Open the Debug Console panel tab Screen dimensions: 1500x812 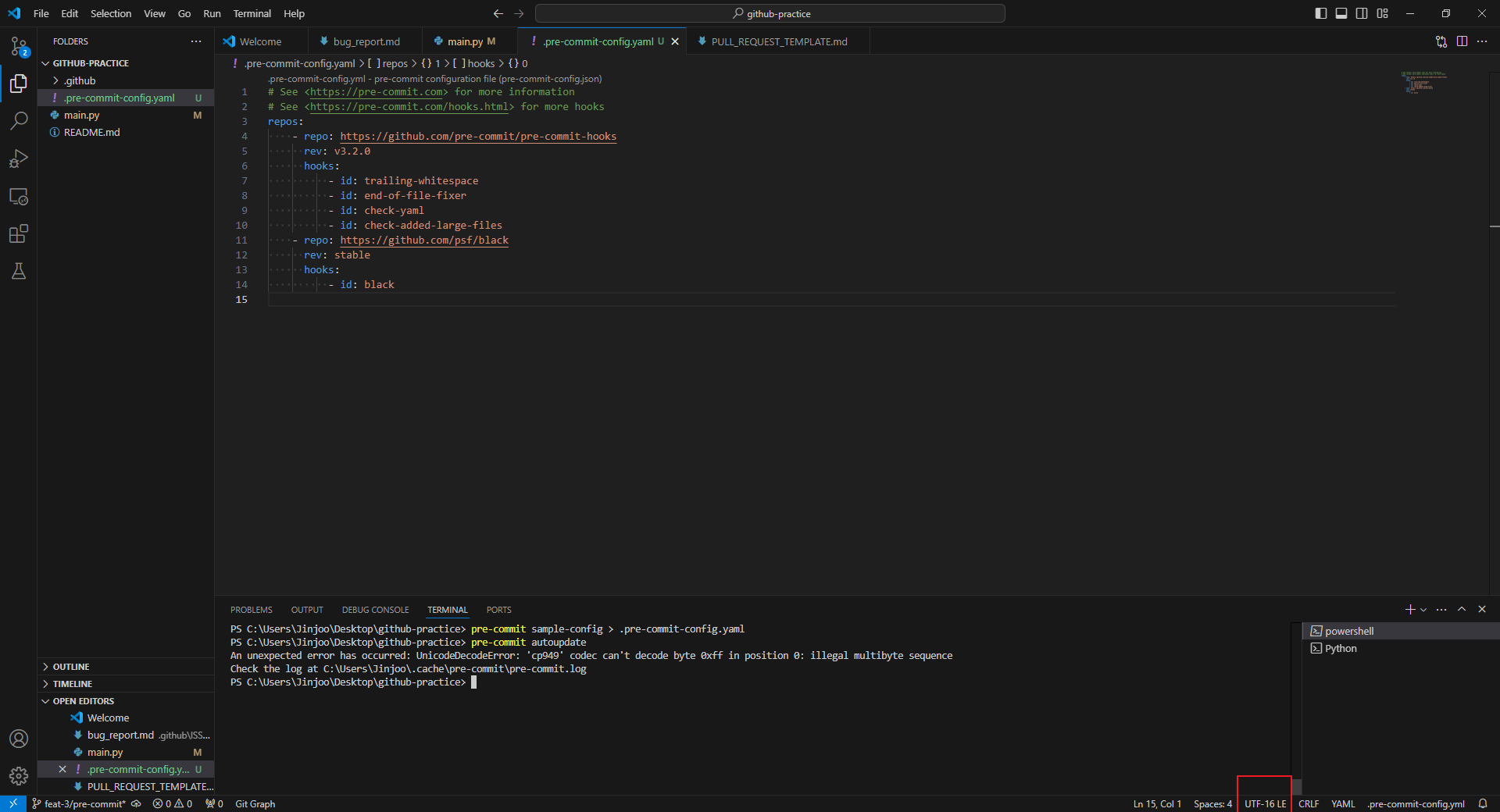[375, 610]
